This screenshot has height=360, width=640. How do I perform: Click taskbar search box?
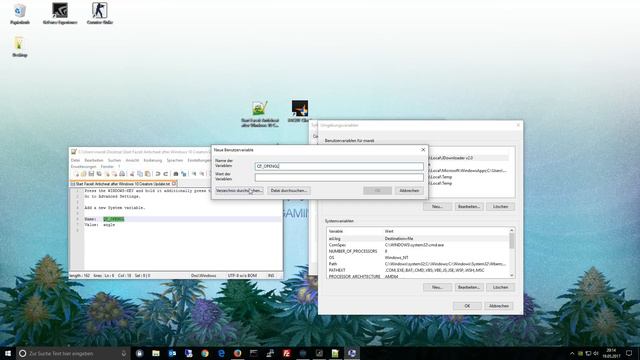pos(73,353)
